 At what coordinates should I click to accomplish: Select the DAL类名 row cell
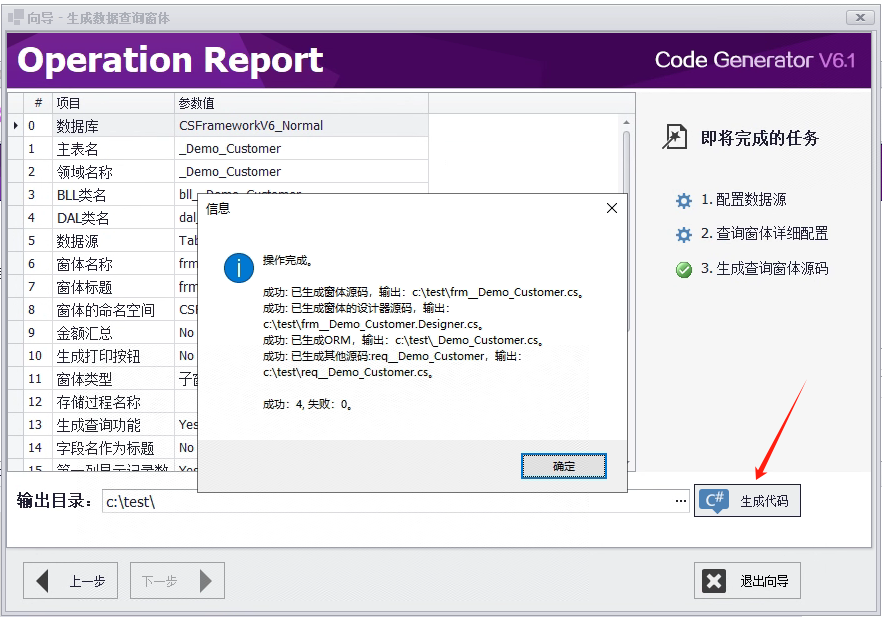(113, 218)
